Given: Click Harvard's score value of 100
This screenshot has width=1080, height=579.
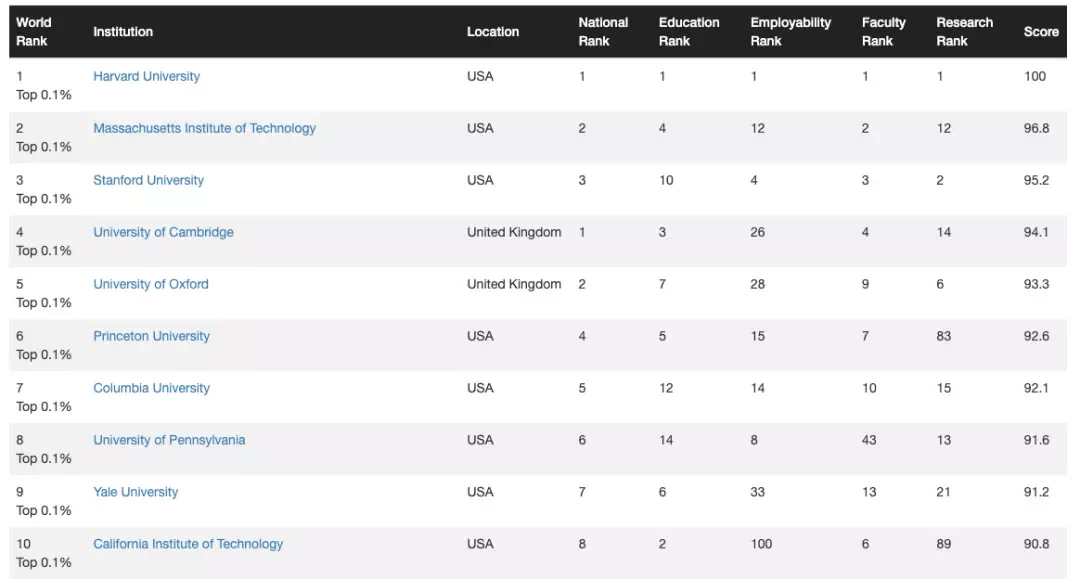Looking at the screenshot, I should 1035,76.
